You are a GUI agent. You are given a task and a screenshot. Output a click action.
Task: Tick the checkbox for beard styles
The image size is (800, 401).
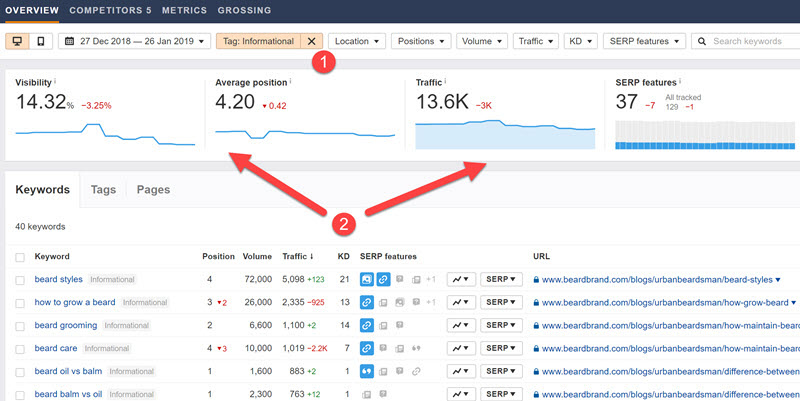[x=20, y=280]
